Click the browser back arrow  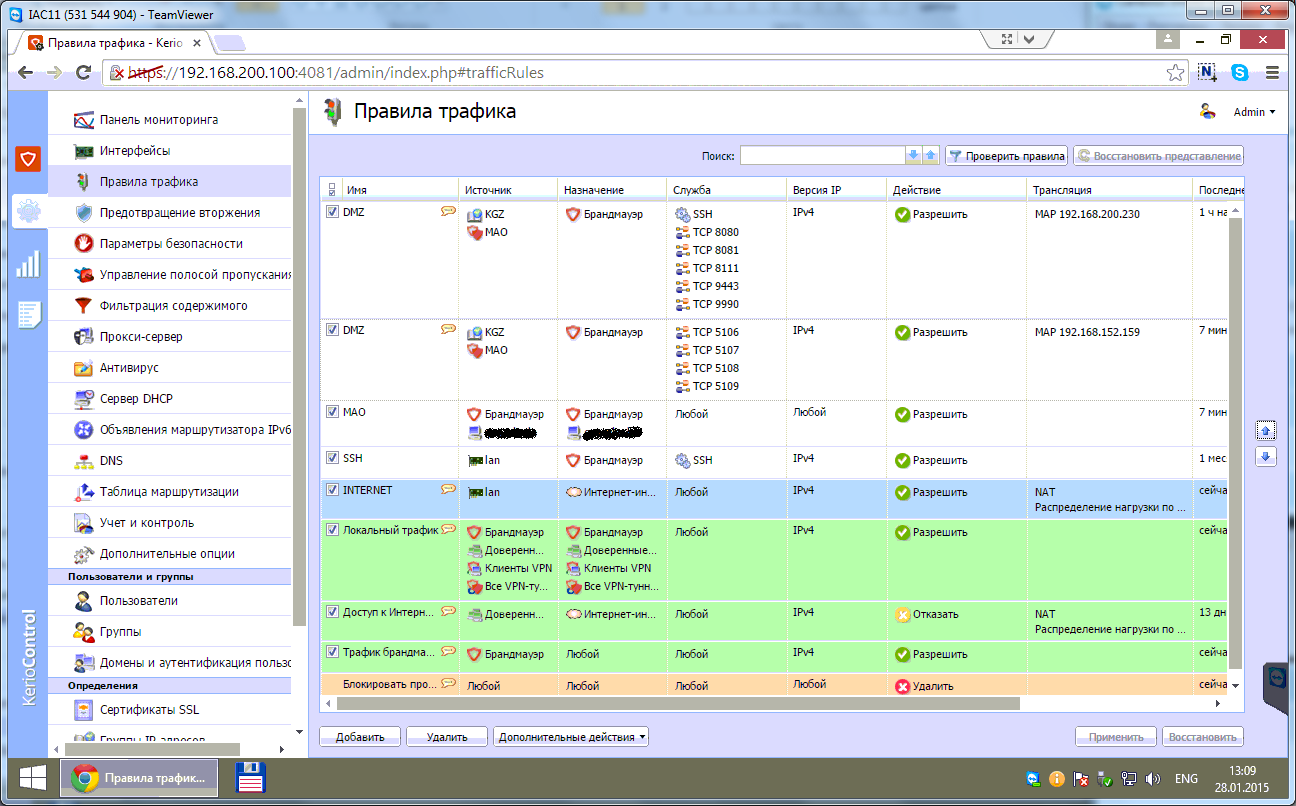click(x=26, y=73)
